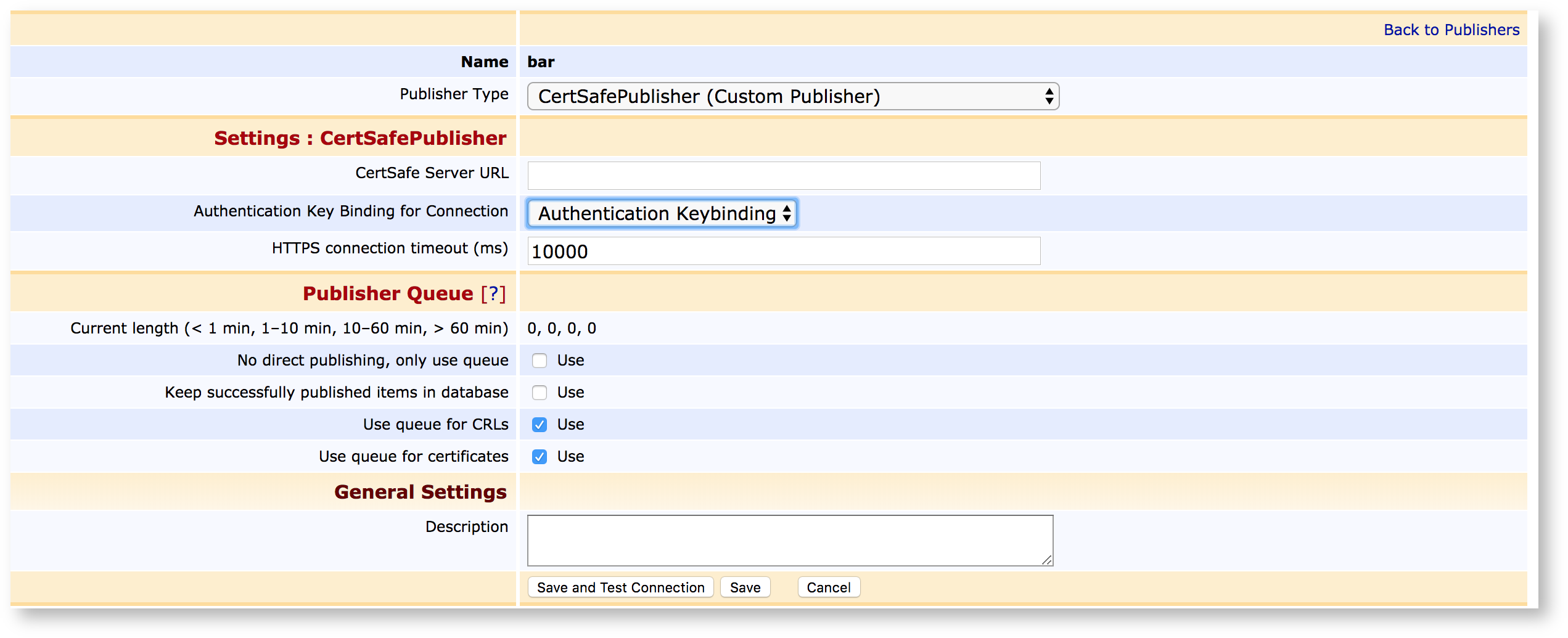Click the queue length value '0, 0, 0, 0'
The width and height of the screenshot is (1568, 638).
[x=562, y=329]
